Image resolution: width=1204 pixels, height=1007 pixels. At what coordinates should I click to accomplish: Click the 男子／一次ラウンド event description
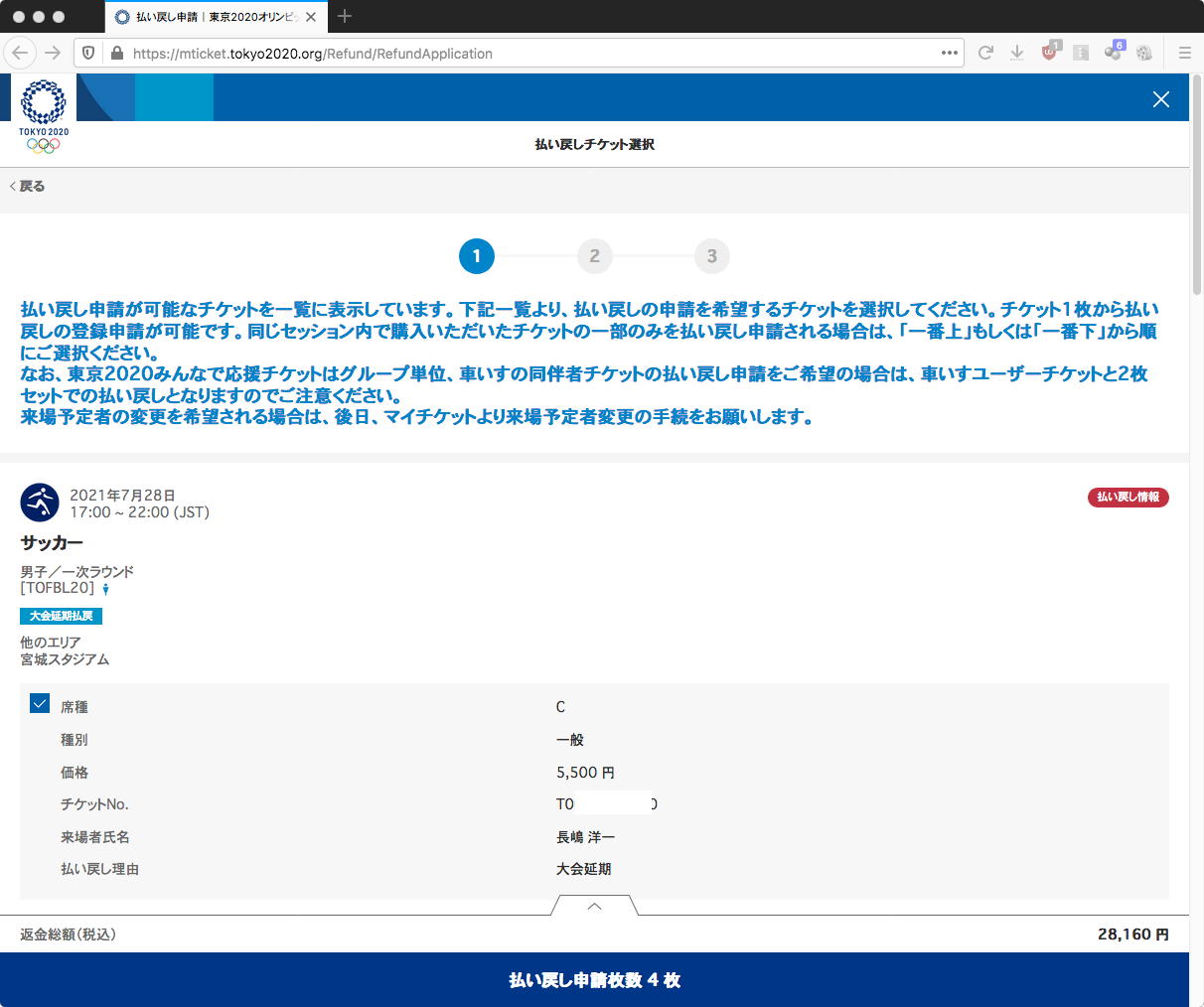tap(76, 572)
